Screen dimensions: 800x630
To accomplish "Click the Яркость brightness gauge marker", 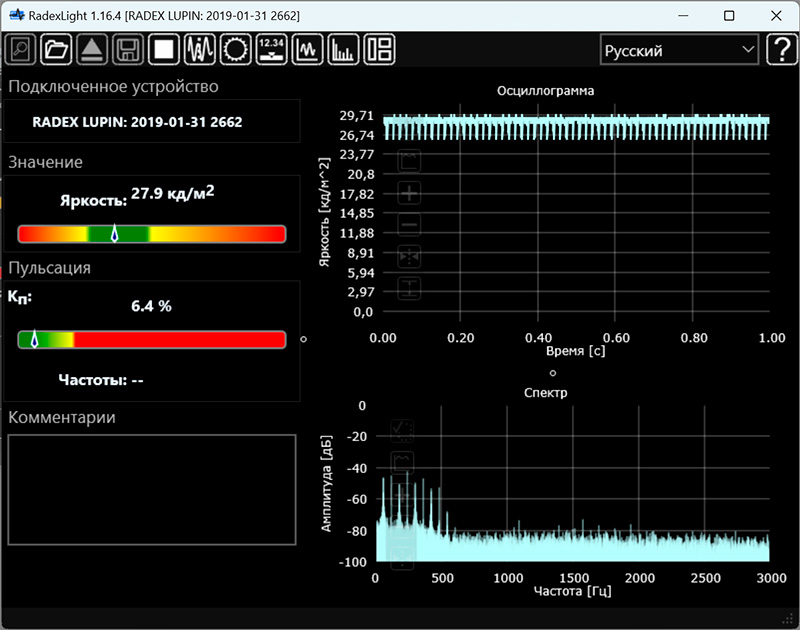I will pos(114,234).
